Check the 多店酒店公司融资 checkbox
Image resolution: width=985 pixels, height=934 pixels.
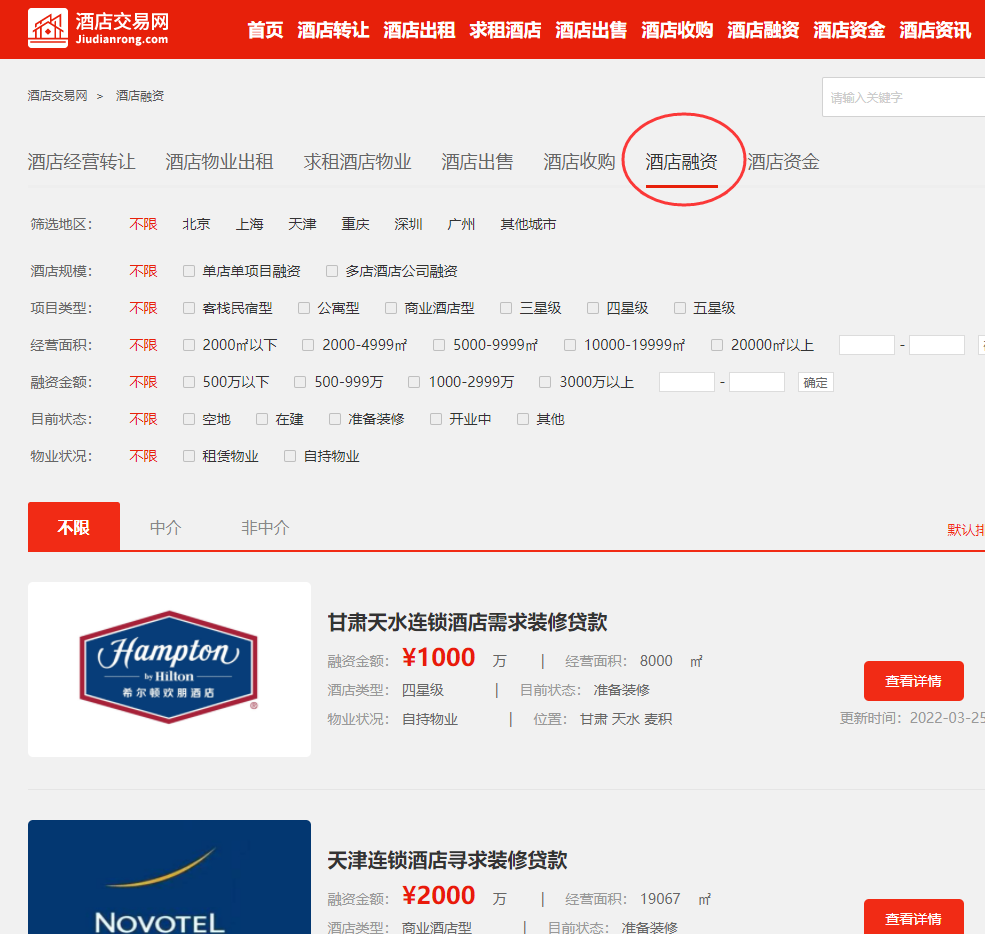(332, 271)
